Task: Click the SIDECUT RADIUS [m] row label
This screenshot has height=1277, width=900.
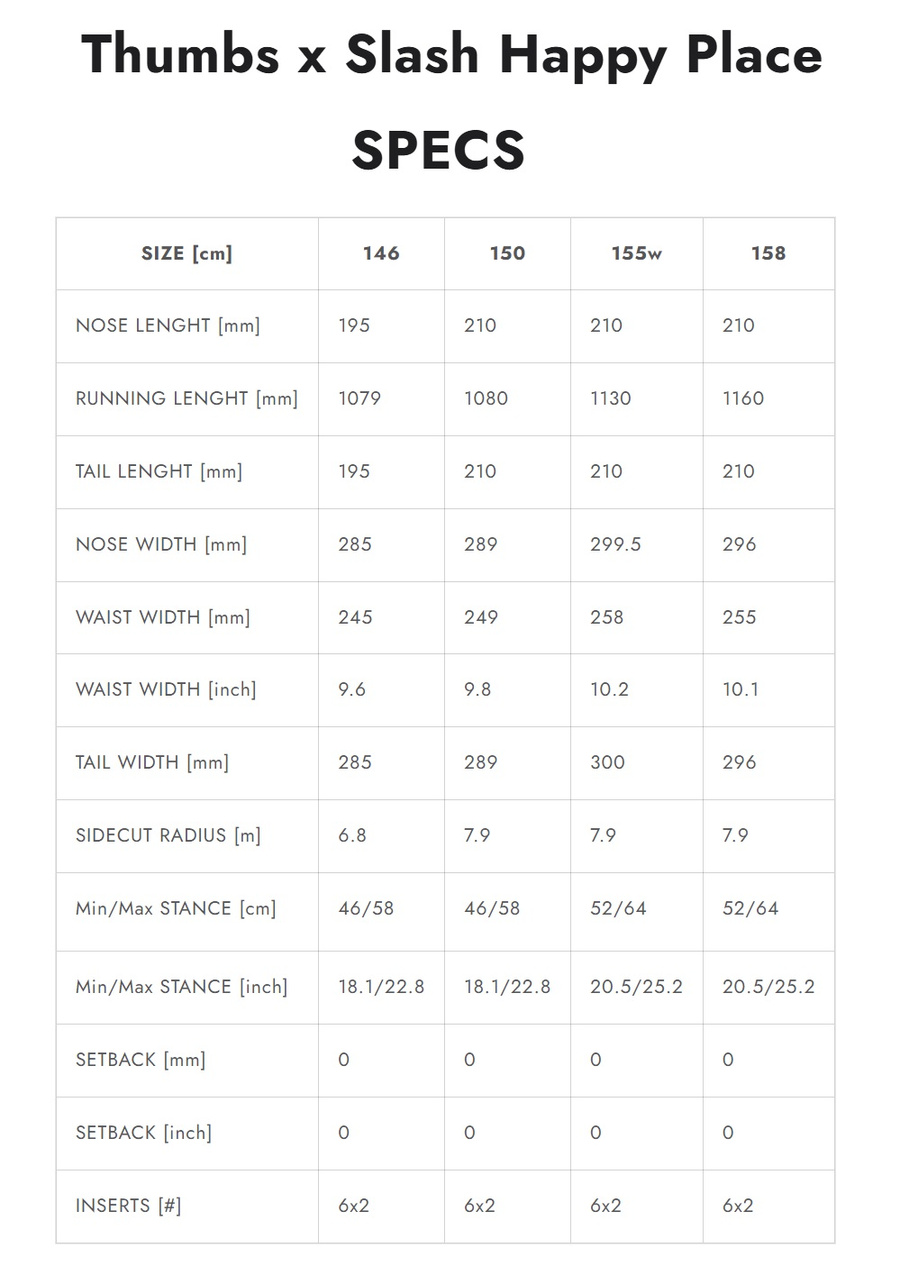Action: [x=168, y=835]
